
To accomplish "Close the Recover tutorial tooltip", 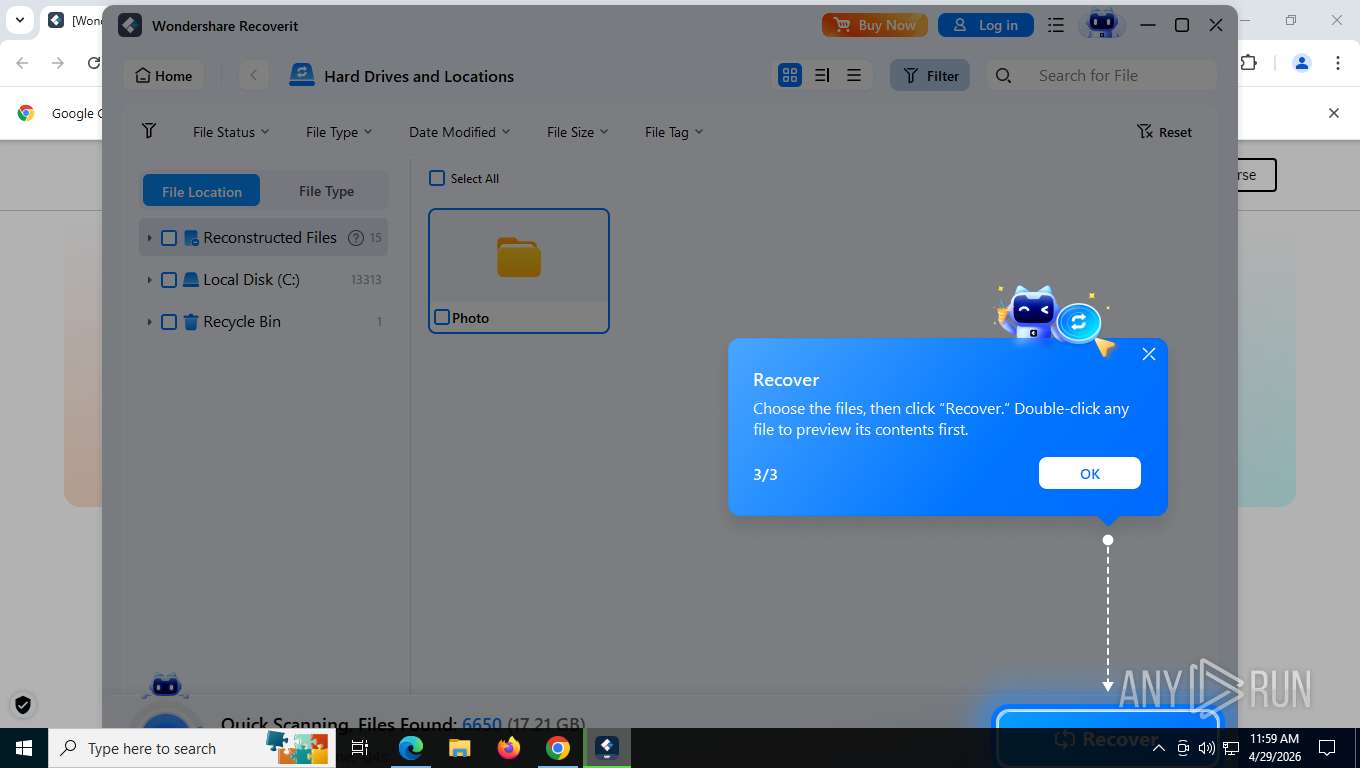I will pos(1149,354).
